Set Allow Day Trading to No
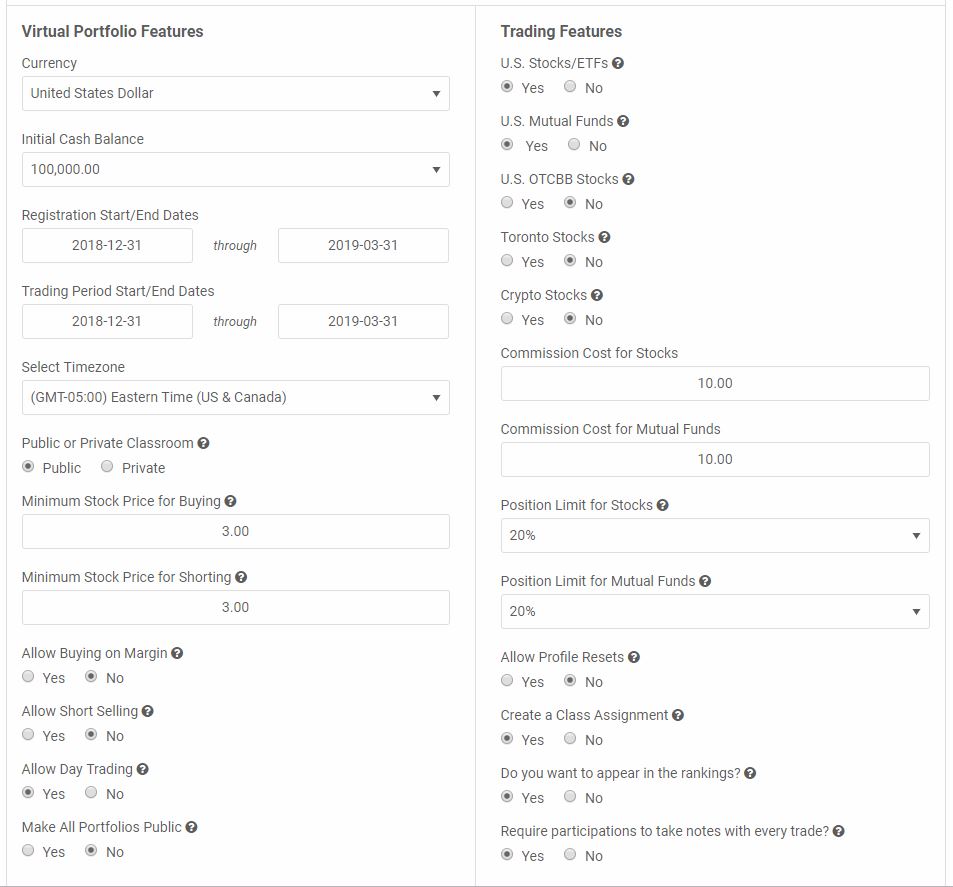The height and width of the screenshot is (887, 953). tap(91, 792)
